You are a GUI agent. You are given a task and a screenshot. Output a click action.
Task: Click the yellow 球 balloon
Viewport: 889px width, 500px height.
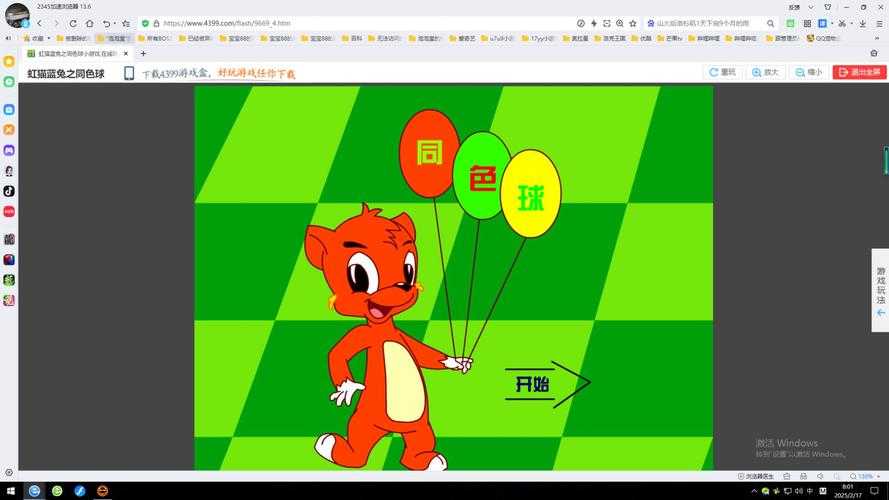531,194
